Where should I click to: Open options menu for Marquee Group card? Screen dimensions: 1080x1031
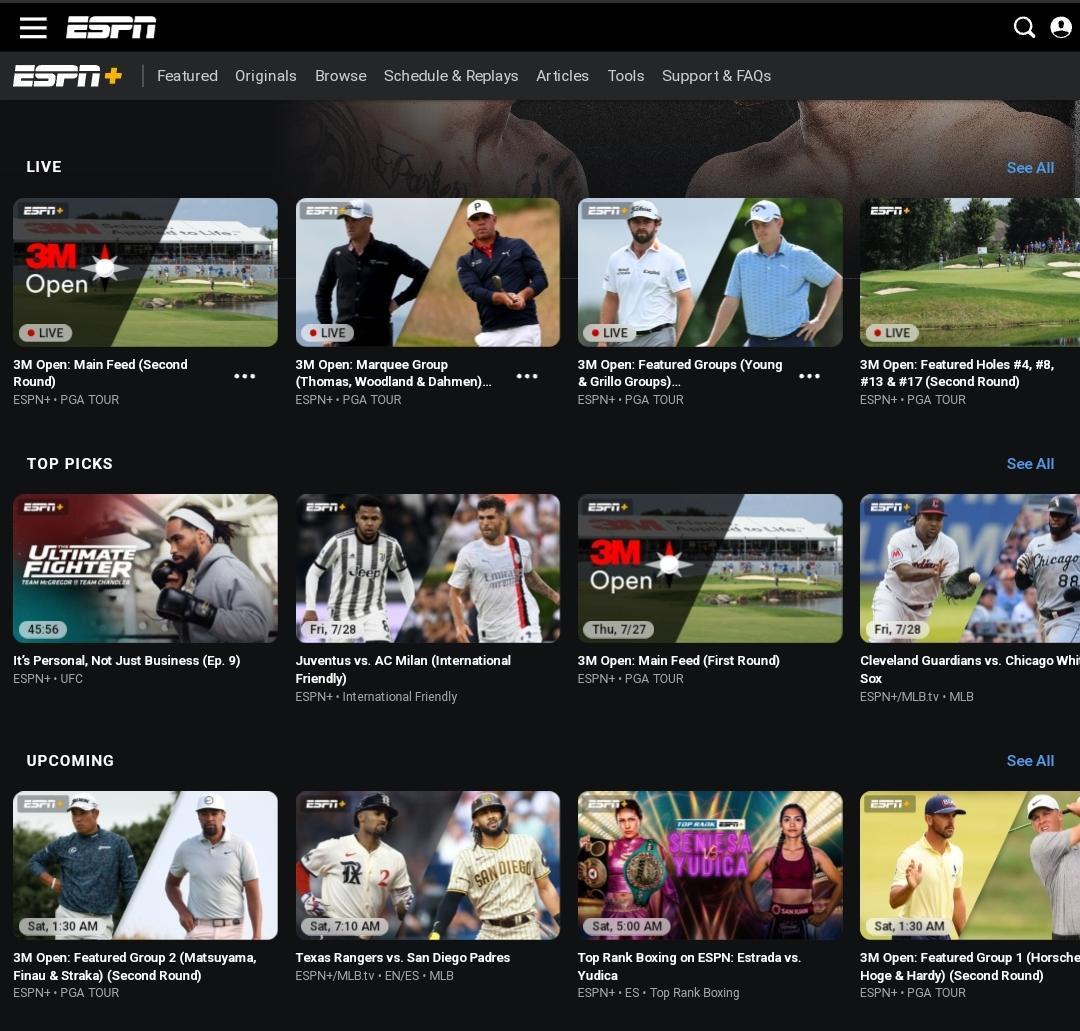[x=527, y=376]
